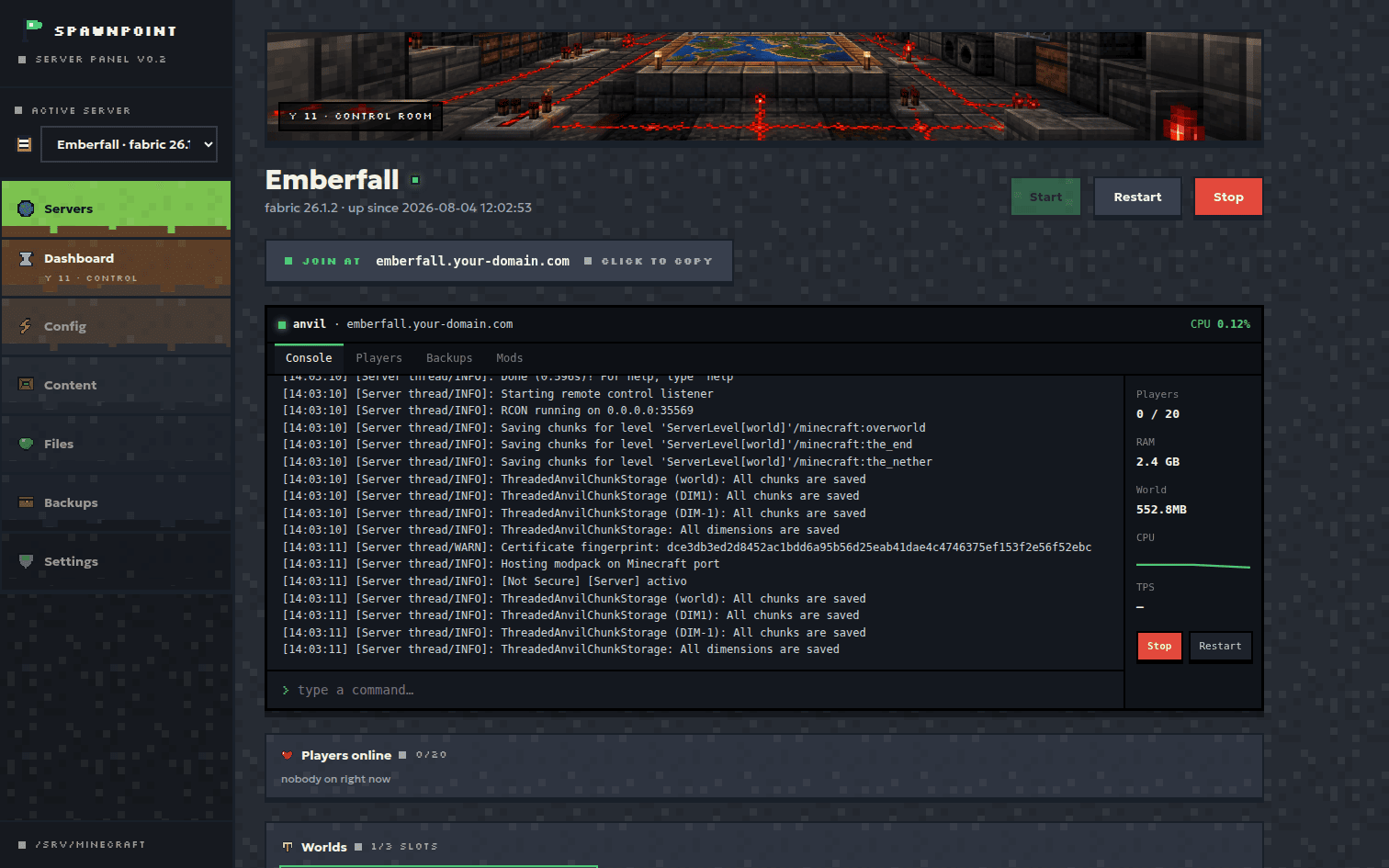
Task: Click the RCON running on 0.0.0.0:35569 line
Action: tap(488, 411)
